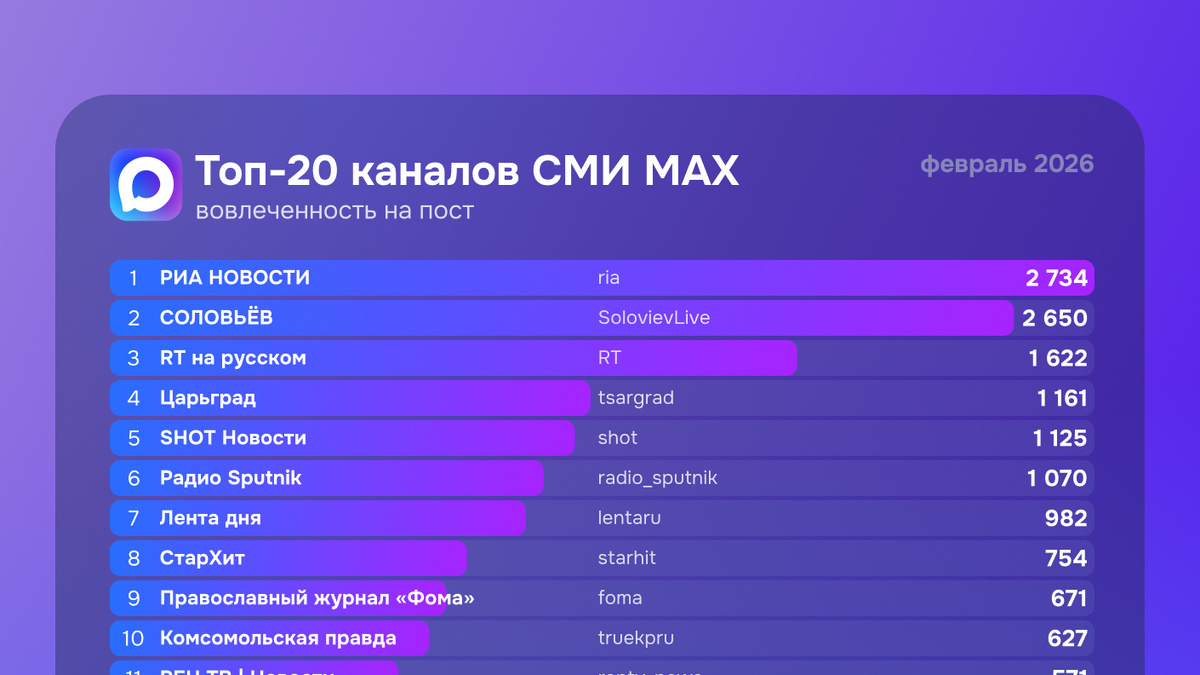Click the subtitle 'вовлеченность на пост'
This screenshot has height=675, width=1200.
(335, 211)
